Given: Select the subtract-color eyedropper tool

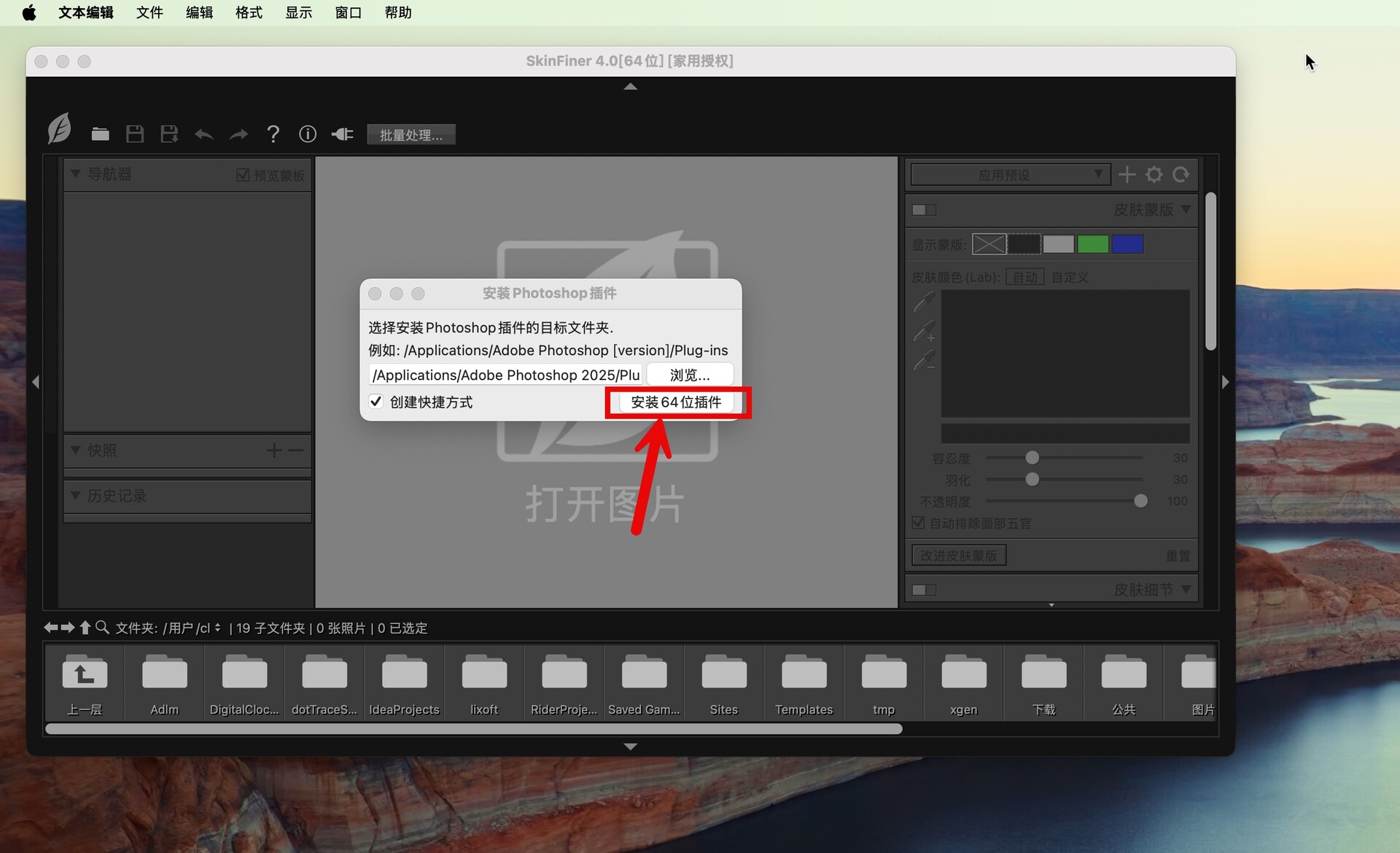Looking at the screenshot, I should (924, 360).
